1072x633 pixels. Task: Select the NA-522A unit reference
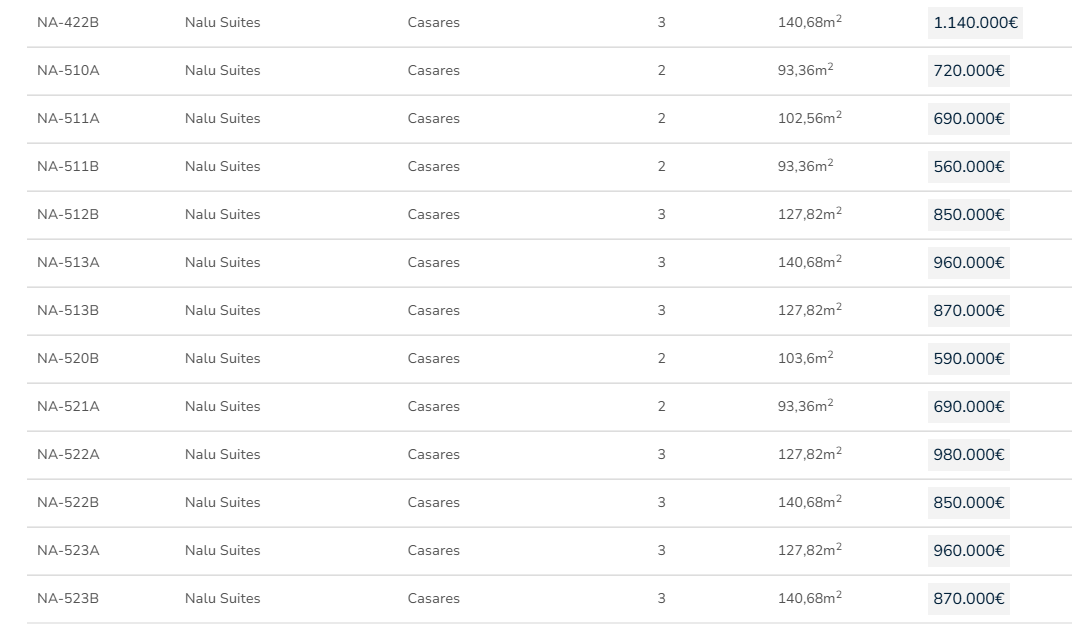[68, 455]
